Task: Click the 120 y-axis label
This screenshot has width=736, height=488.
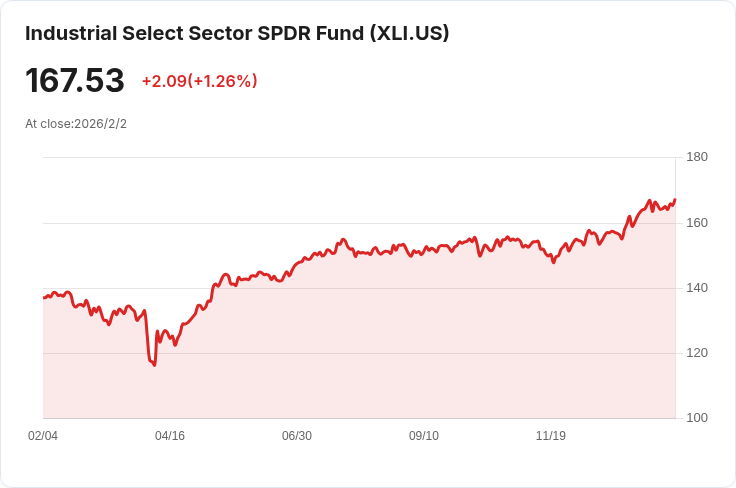Action: 697,352
